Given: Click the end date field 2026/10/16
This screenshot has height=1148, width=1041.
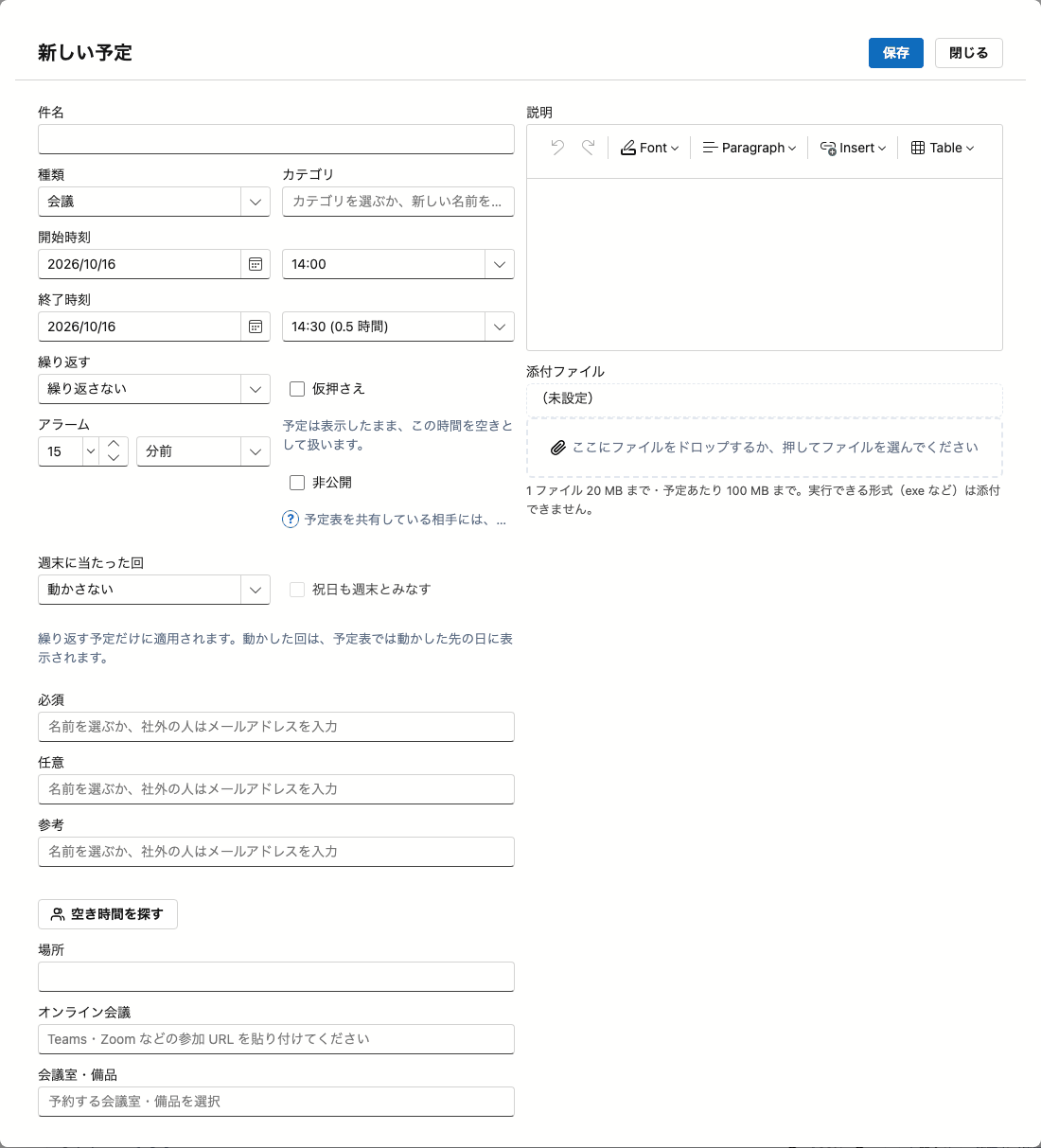Looking at the screenshot, I should point(139,327).
